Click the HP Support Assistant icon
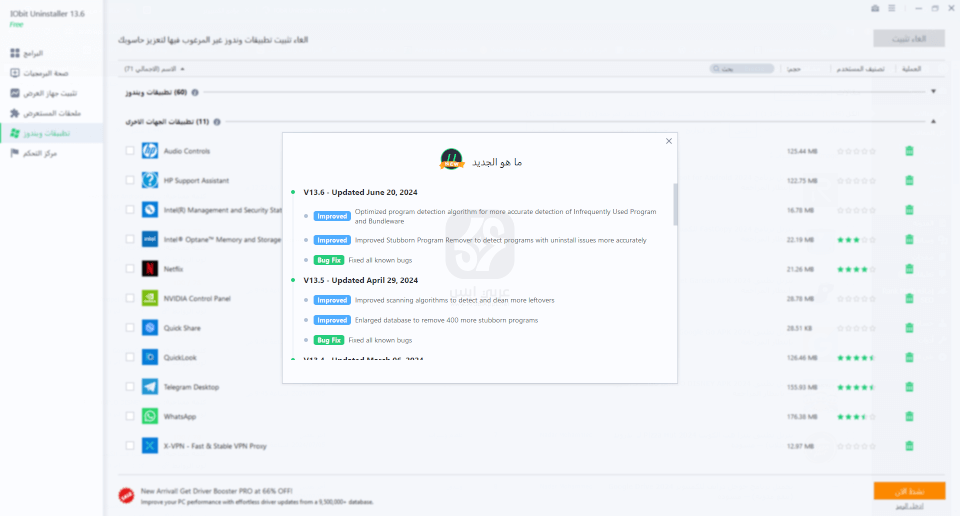Image resolution: width=960 pixels, height=516 pixels. click(149, 180)
